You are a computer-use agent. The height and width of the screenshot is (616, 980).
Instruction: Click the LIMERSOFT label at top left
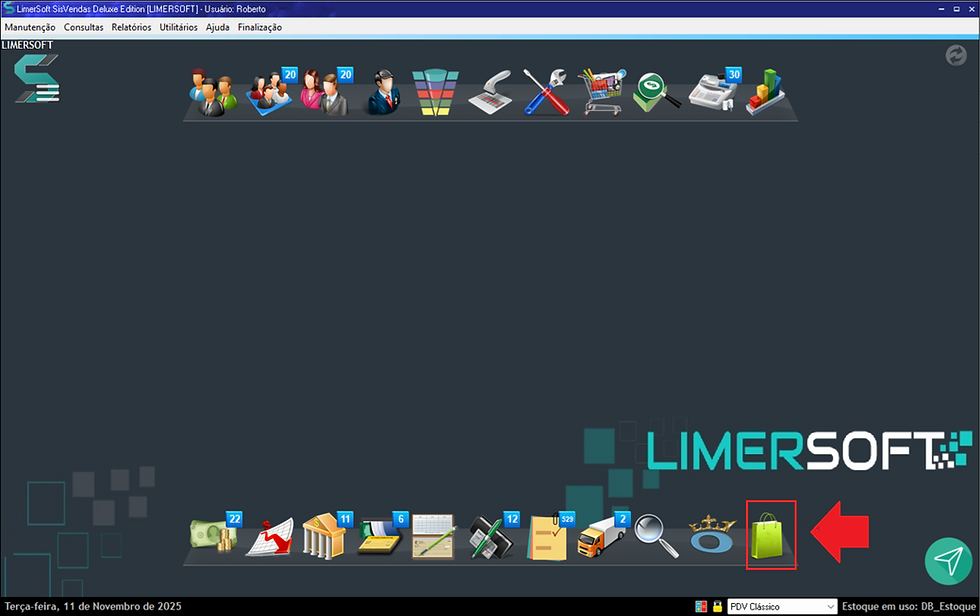tap(28, 45)
